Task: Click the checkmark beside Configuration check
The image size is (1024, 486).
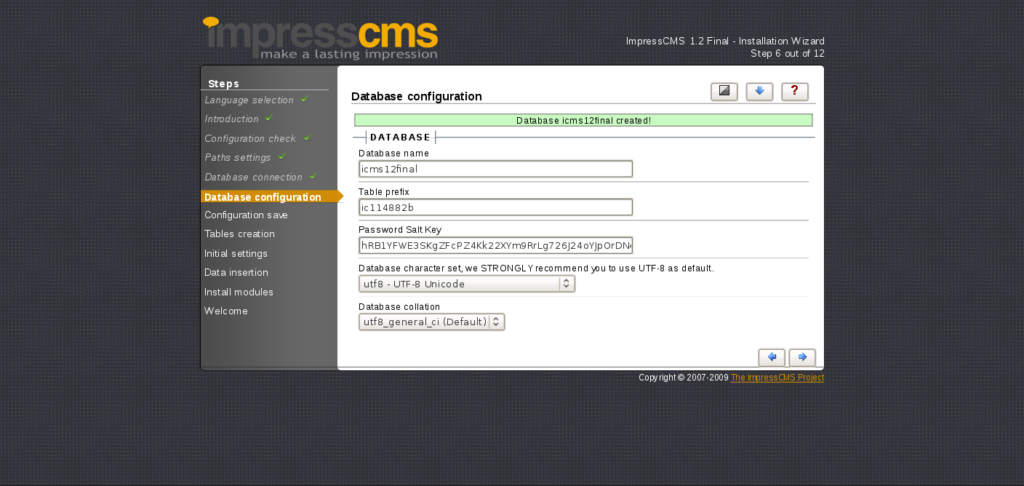Action: [x=308, y=138]
